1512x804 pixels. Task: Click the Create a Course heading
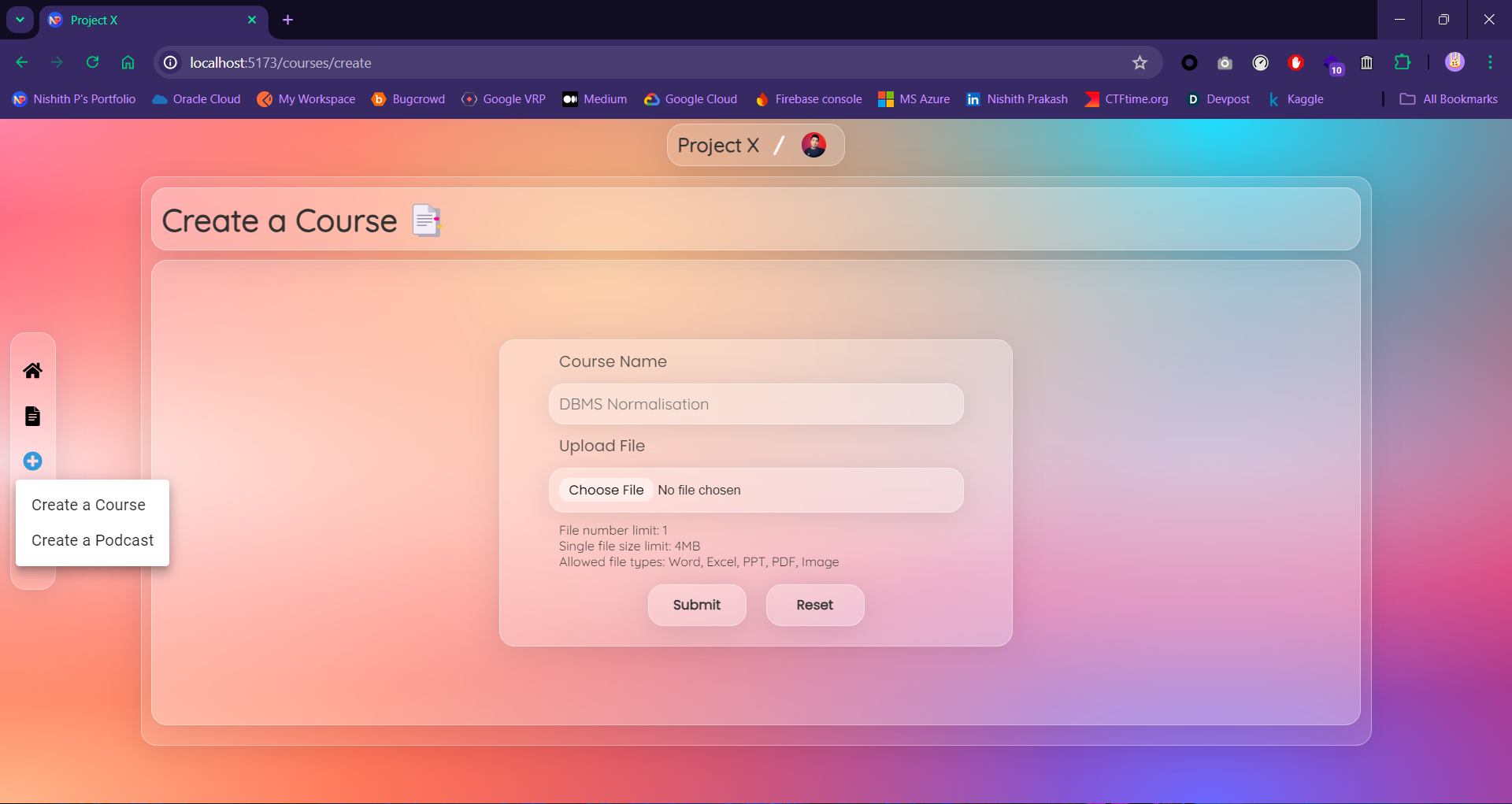tap(280, 220)
